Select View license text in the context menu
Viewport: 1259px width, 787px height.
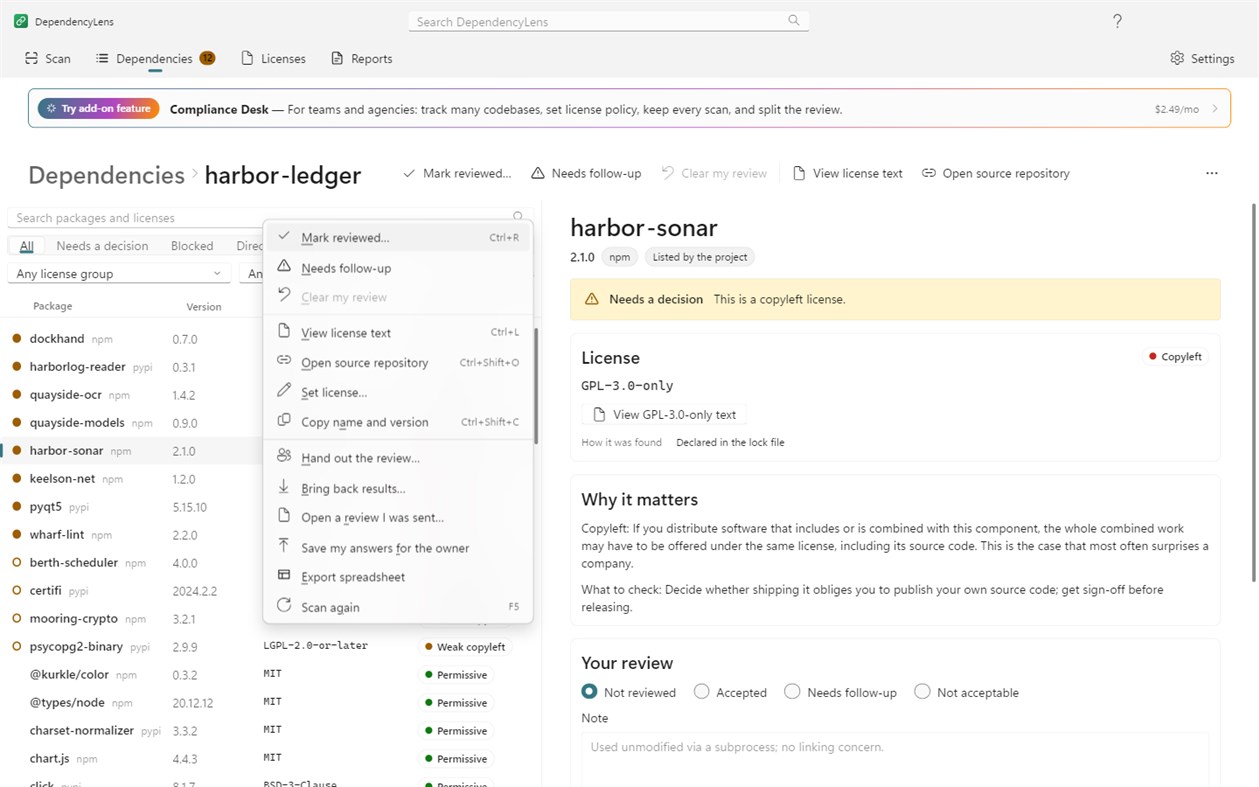point(398,332)
